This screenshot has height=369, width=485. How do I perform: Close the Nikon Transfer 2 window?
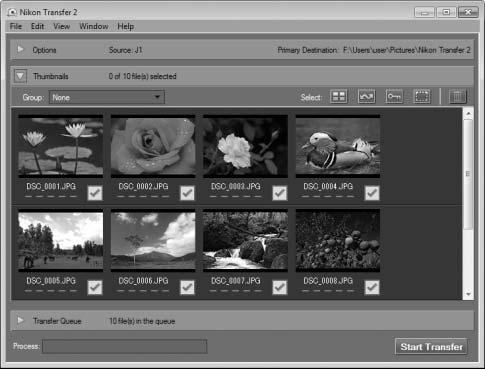coord(468,12)
